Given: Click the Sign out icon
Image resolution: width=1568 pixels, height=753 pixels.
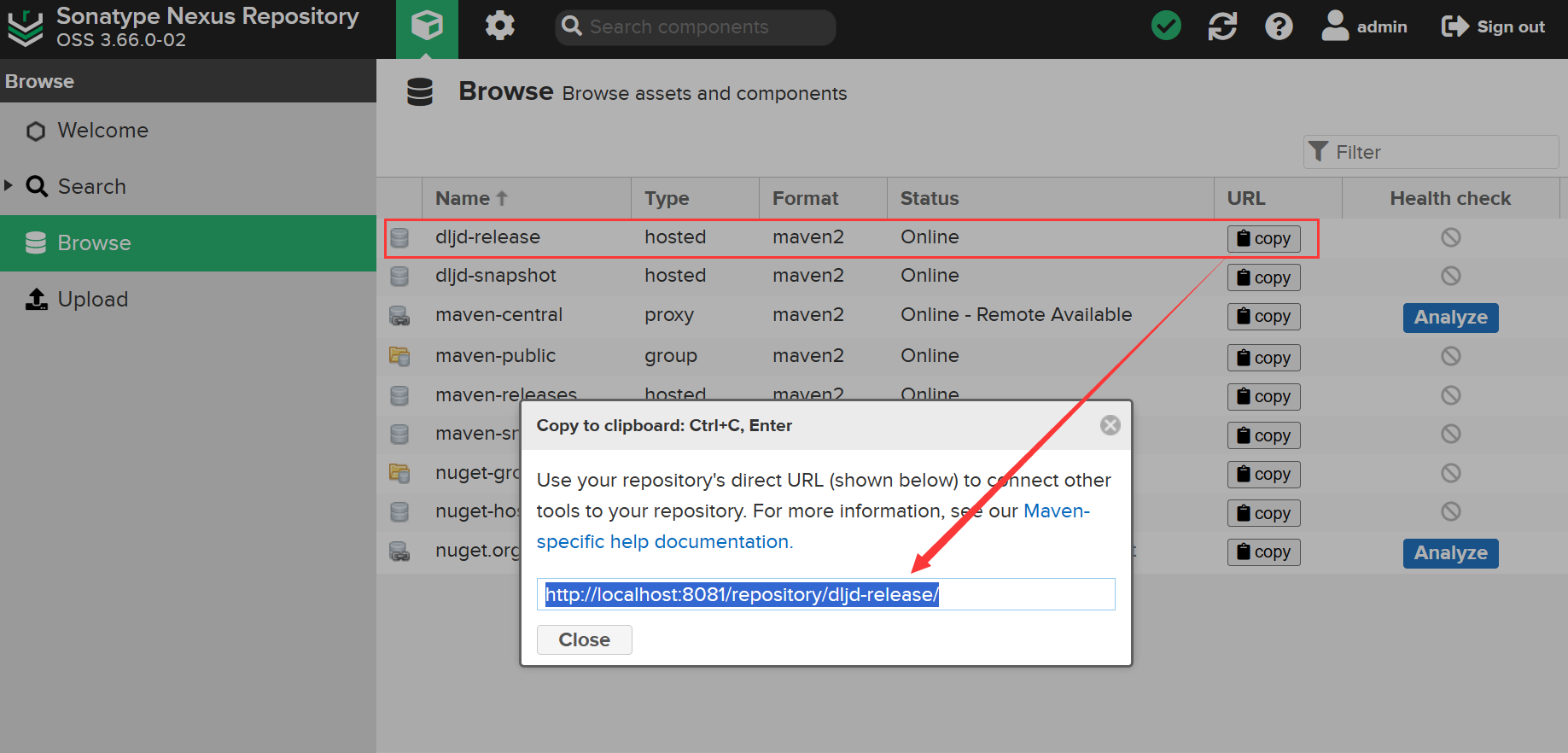Looking at the screenshot, I should (x=1454, y=26).
